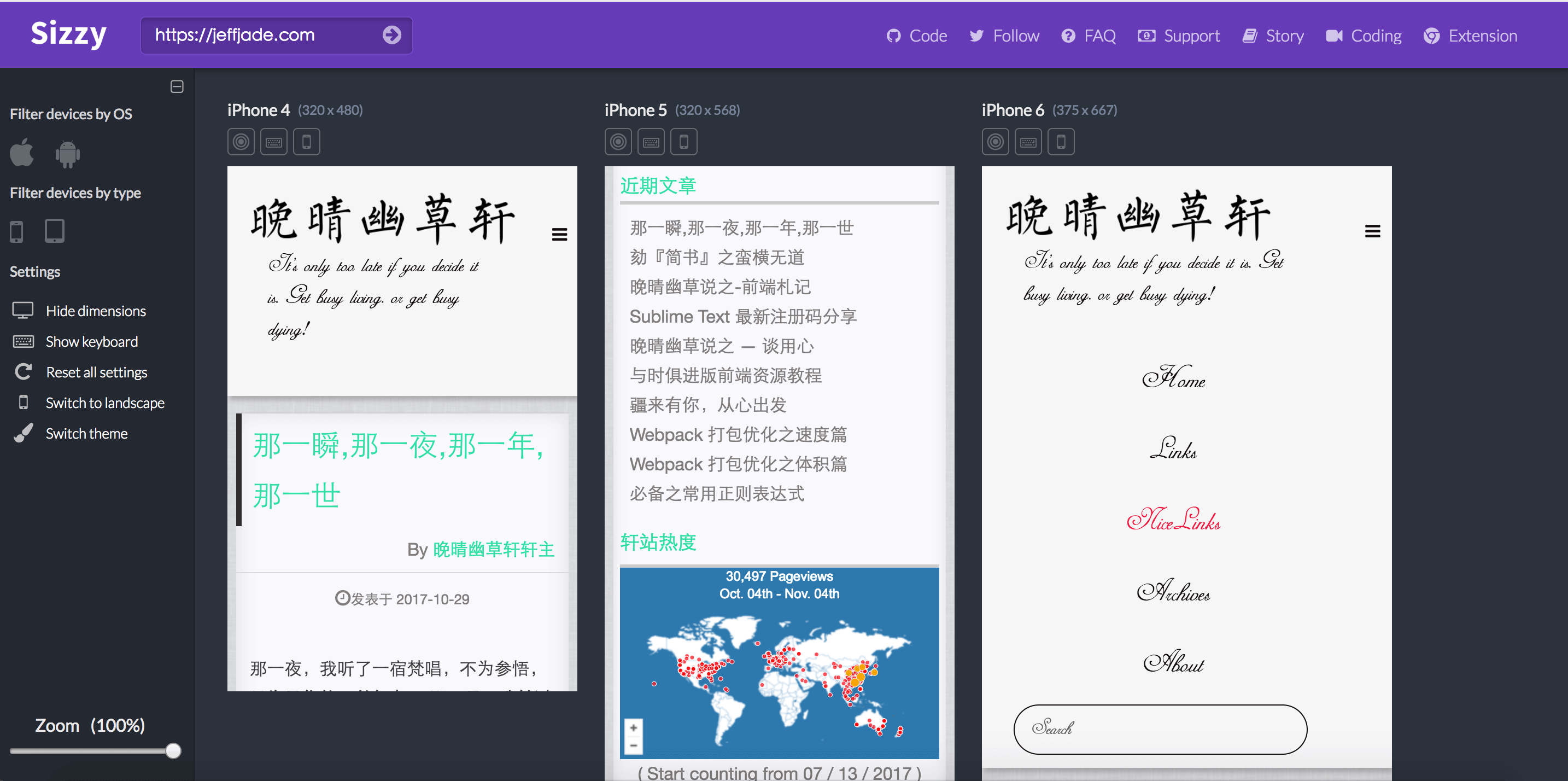Image resolution: width=1568 pixels, height=781 pixels.
Task: Click Switch to landscape
Action: pyautogui.click(x=104, y=403)
